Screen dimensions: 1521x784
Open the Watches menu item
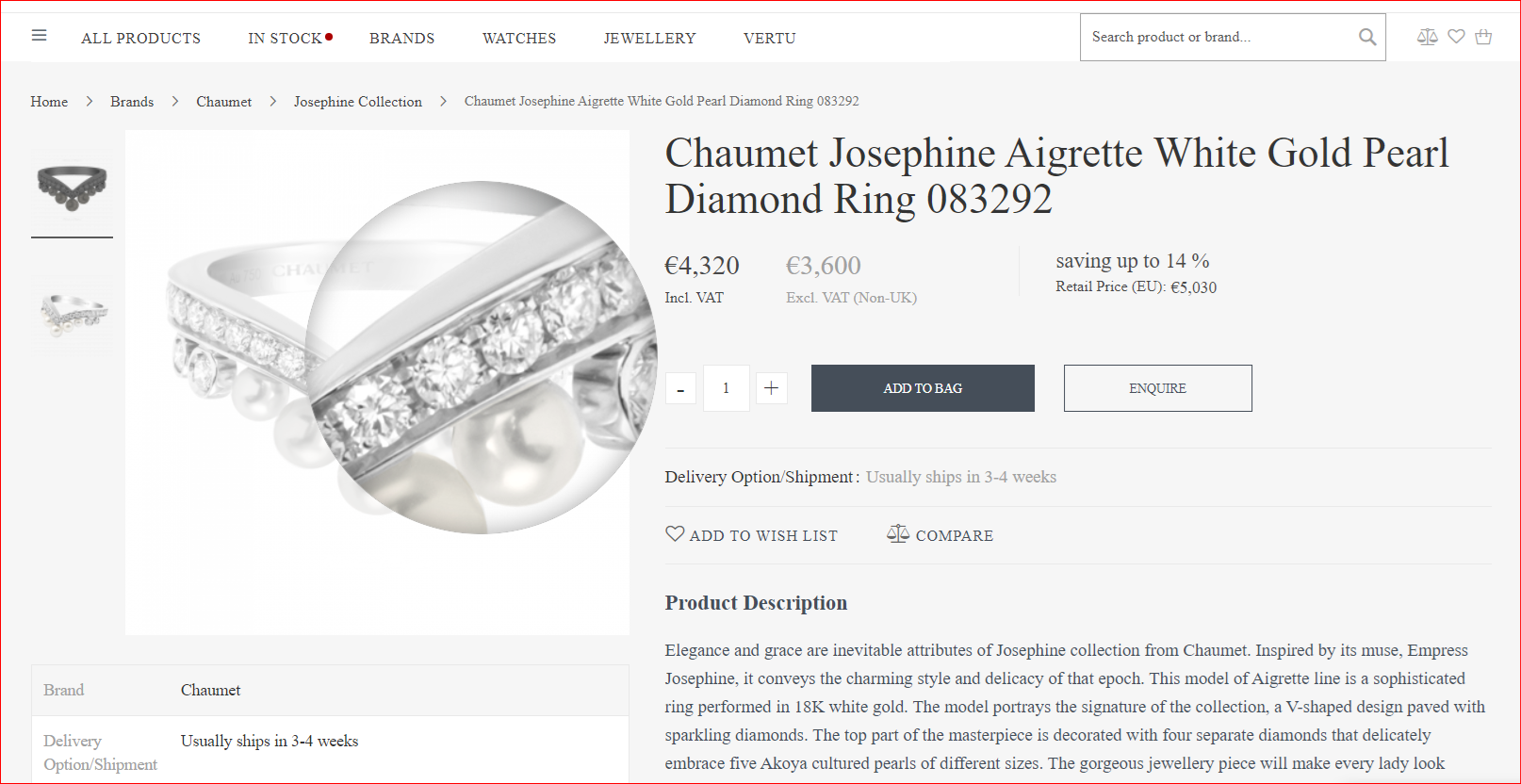point(519,39)
